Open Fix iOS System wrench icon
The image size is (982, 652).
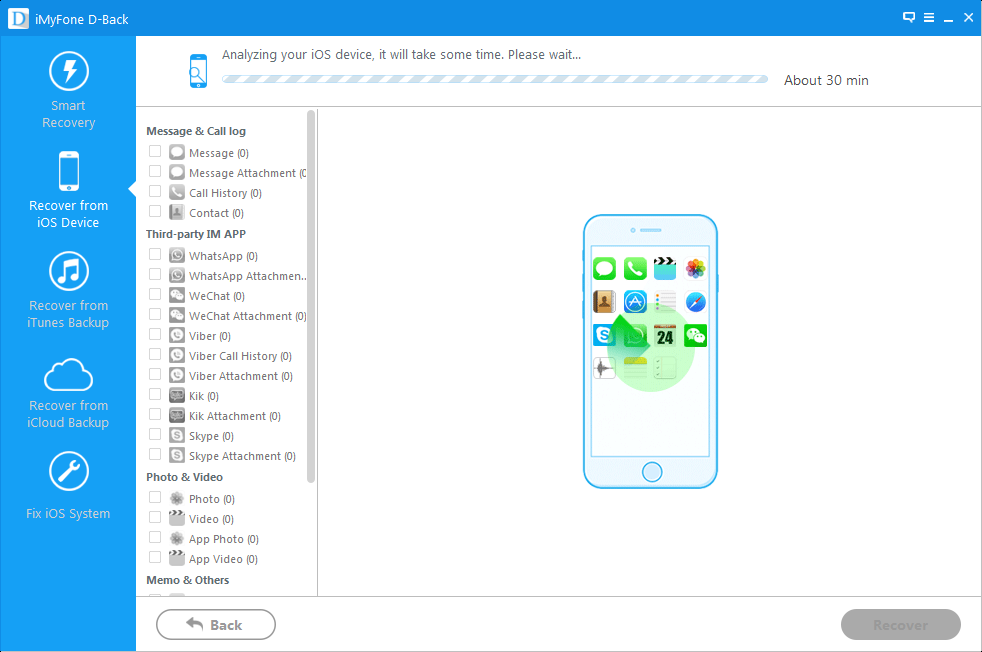(x=69, y=471)
